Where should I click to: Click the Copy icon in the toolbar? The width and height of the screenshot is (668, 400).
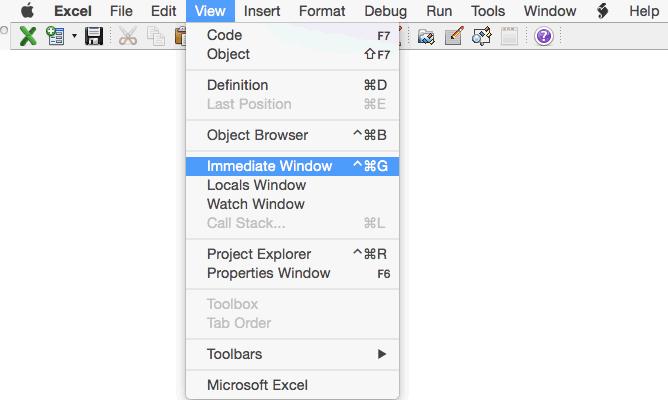155,36
